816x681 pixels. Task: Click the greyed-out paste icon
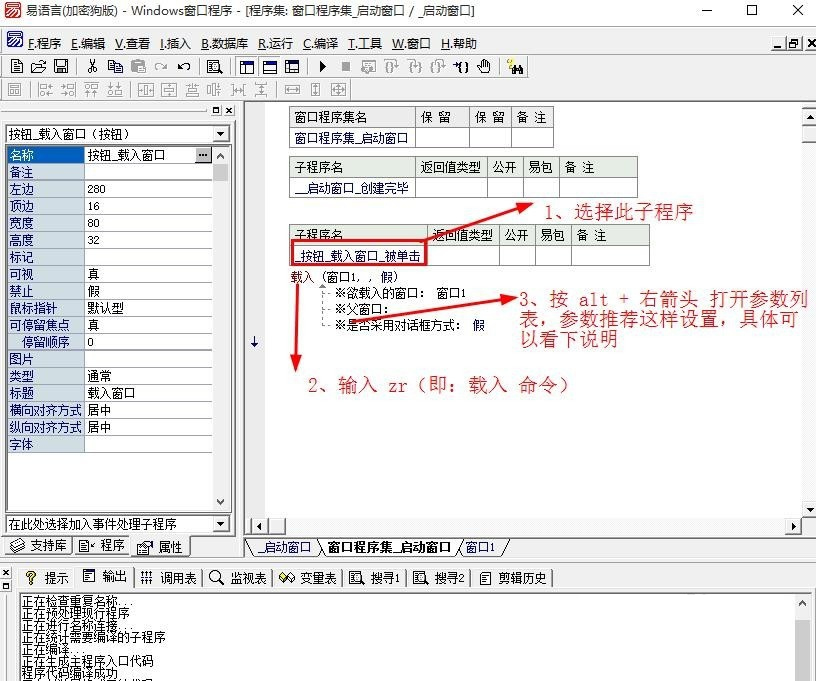tap(138, 67)
